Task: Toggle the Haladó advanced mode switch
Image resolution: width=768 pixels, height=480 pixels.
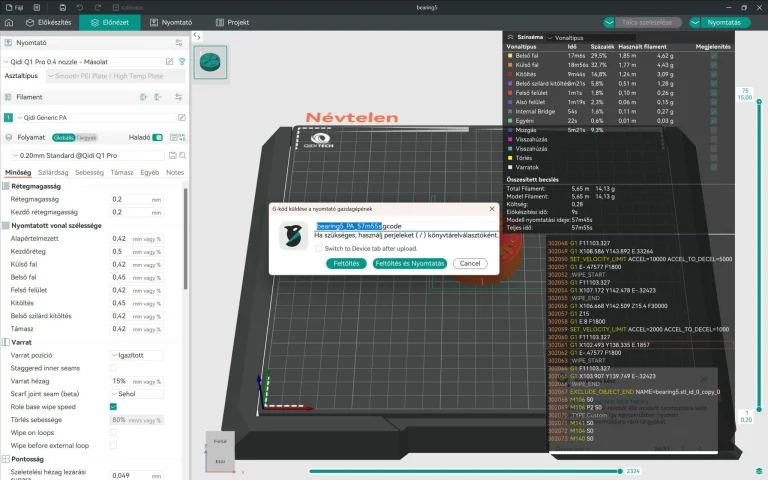Action: point(157,138)
